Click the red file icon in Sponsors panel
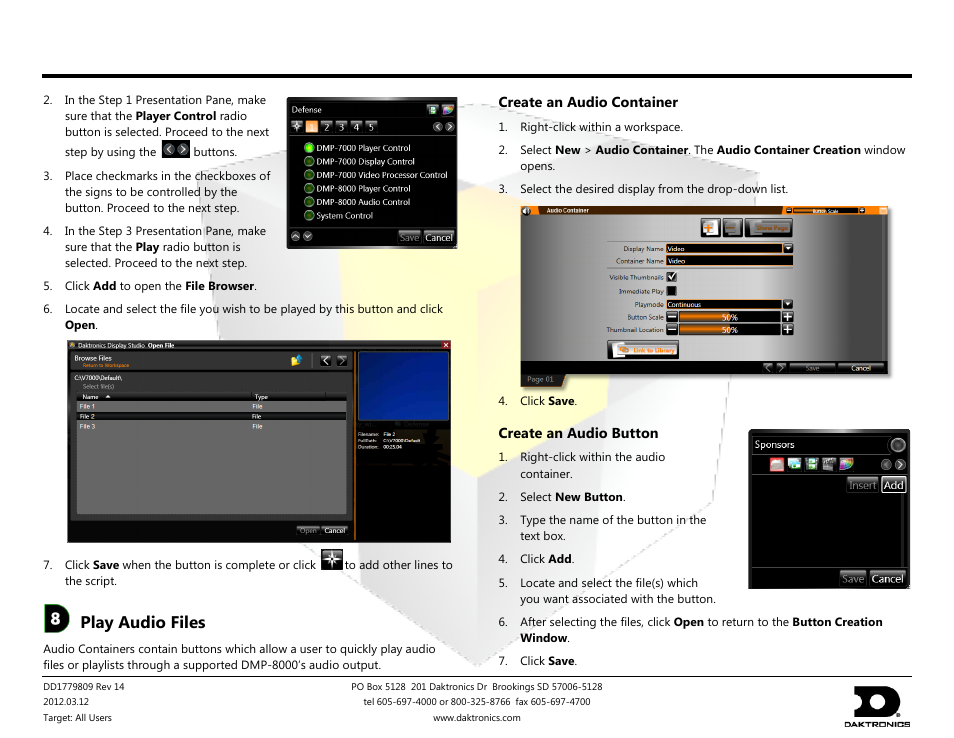Image resolution: width=954 pixels, height=738 pixels. (776, 465)
